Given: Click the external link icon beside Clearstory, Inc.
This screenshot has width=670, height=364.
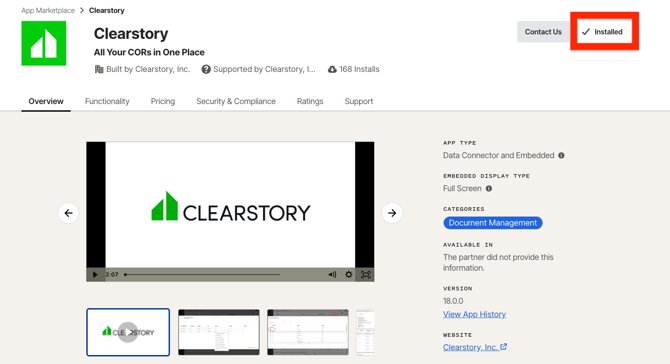Looking at the screenshot, I should click(504, 347).
